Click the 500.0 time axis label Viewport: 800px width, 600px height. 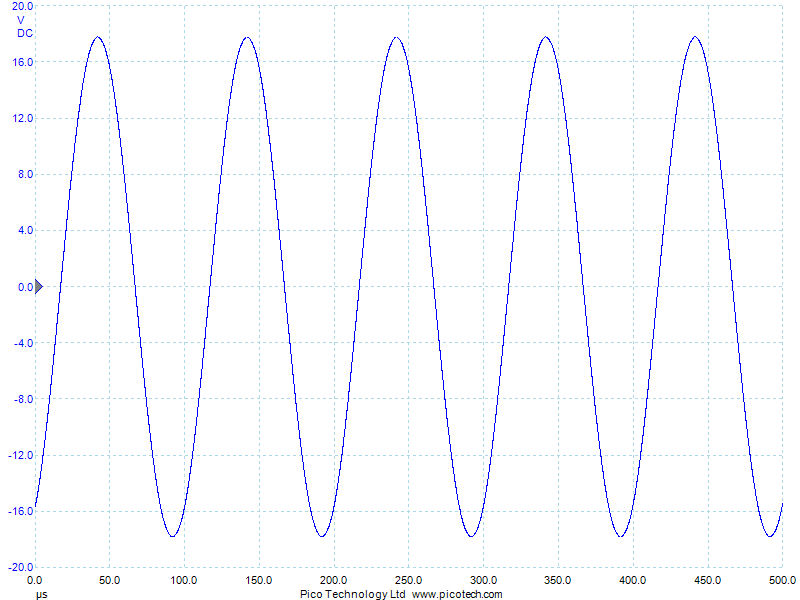[x=782, y=581]
